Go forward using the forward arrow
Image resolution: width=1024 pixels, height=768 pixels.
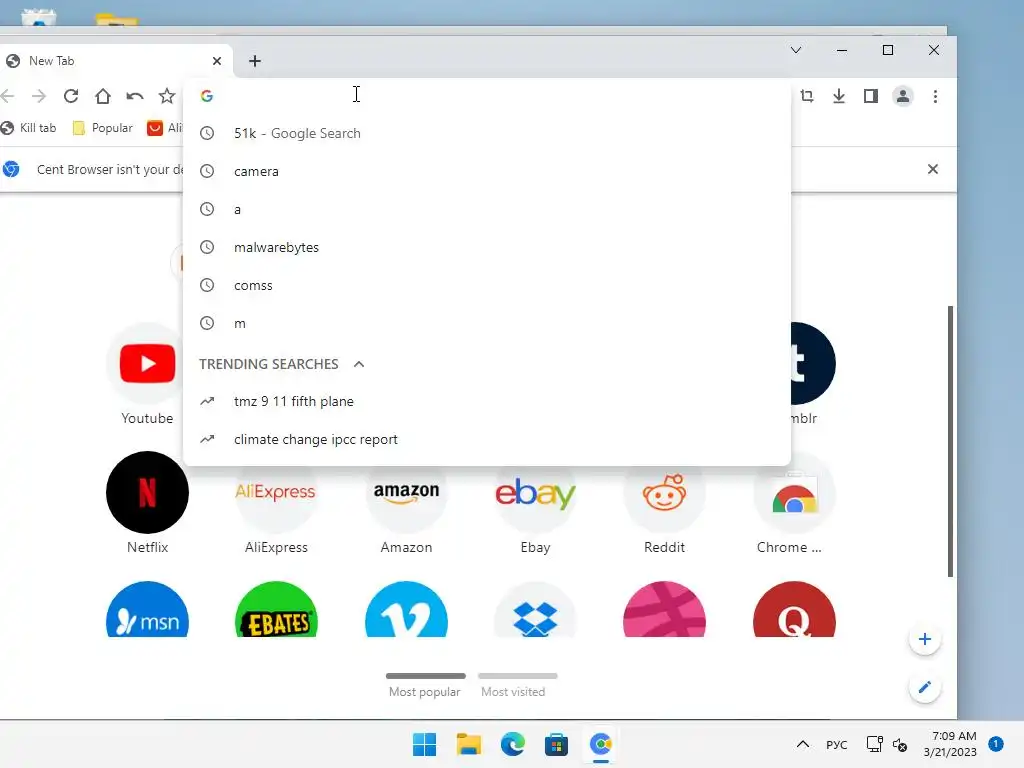tap(39, 96)
